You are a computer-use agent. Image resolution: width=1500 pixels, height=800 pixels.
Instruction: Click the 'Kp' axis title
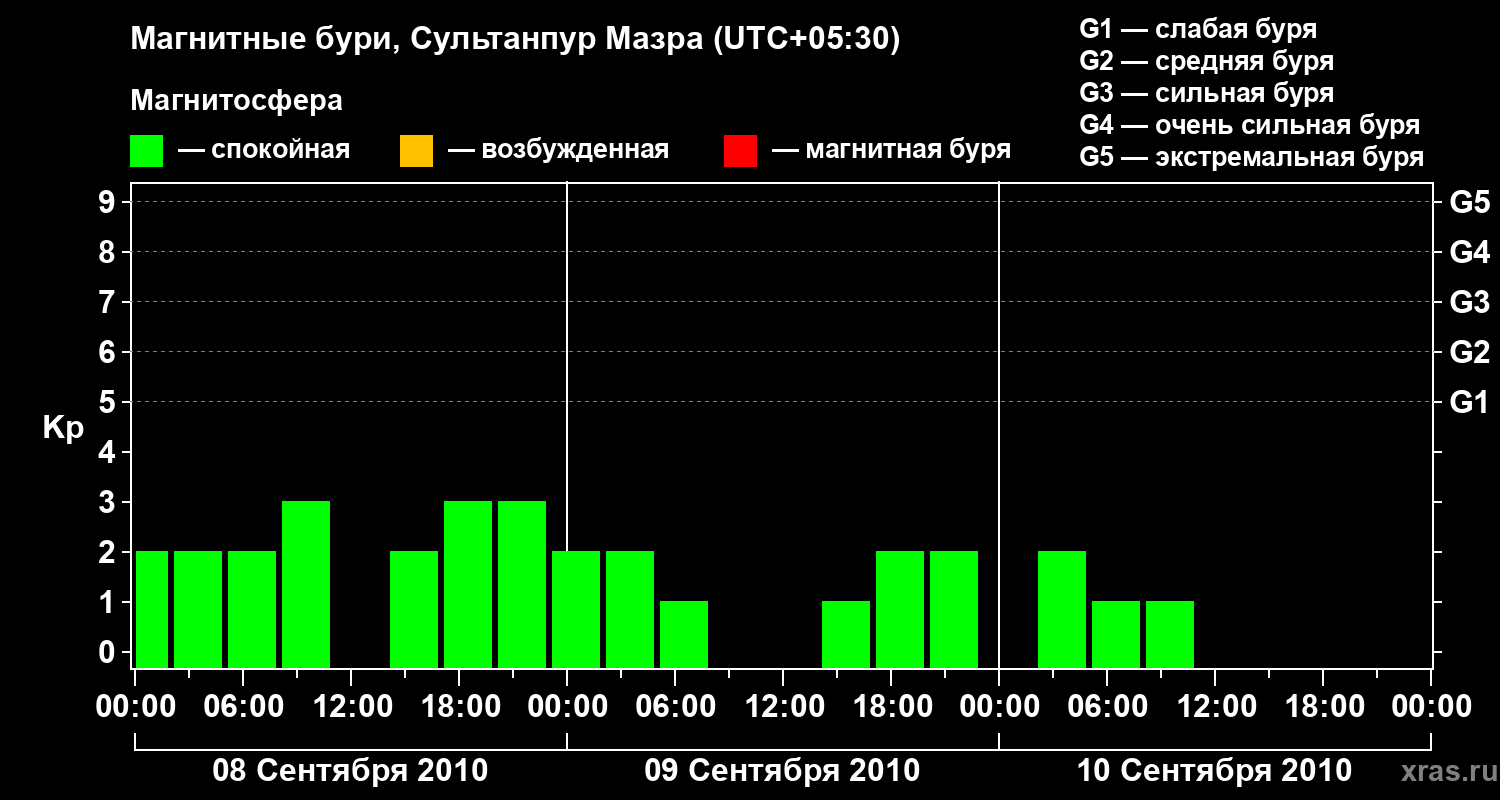click(63, 428)
